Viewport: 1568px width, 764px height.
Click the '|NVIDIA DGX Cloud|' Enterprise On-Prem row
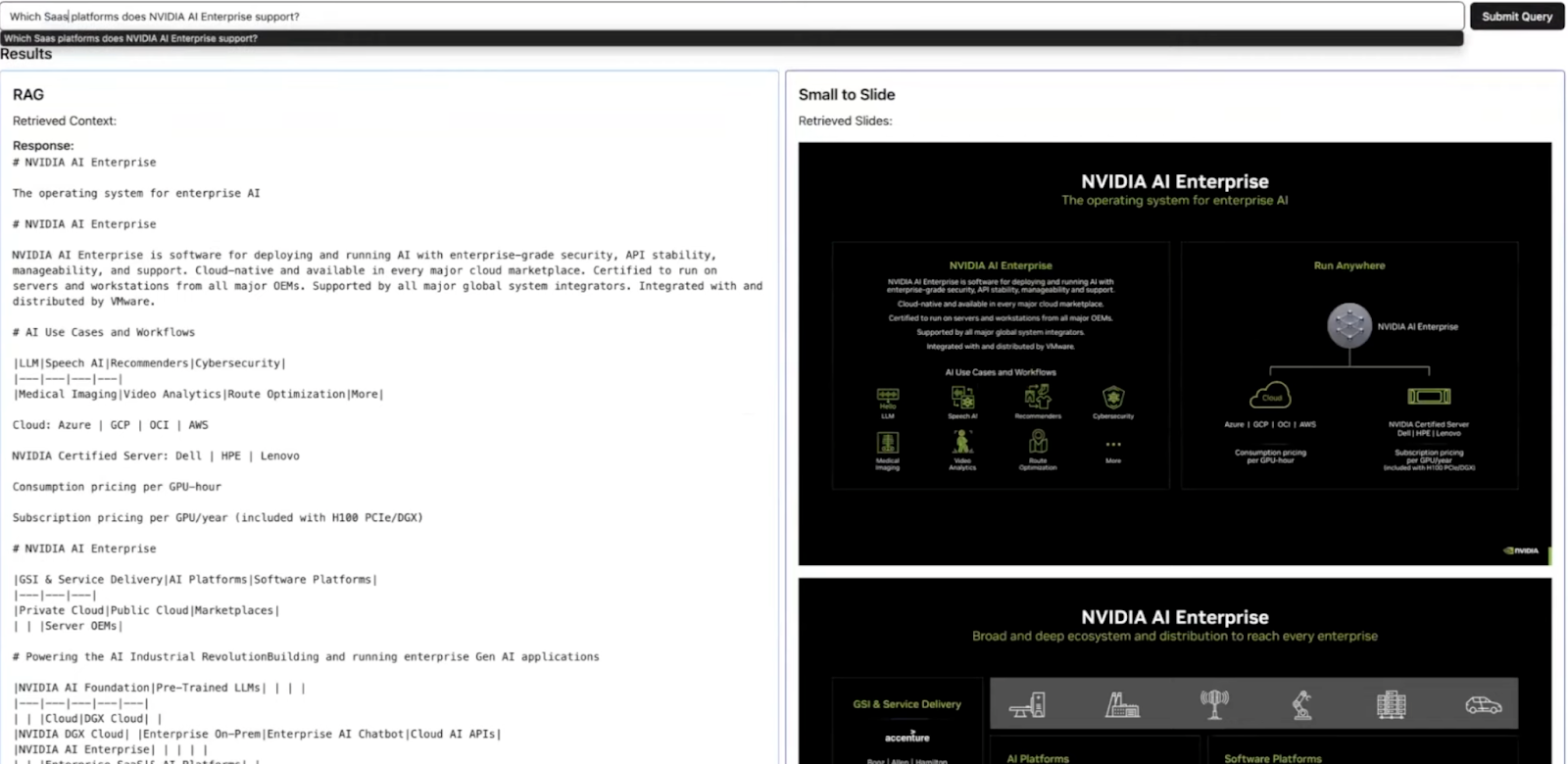pyautogui.click(x=258, y=735)
